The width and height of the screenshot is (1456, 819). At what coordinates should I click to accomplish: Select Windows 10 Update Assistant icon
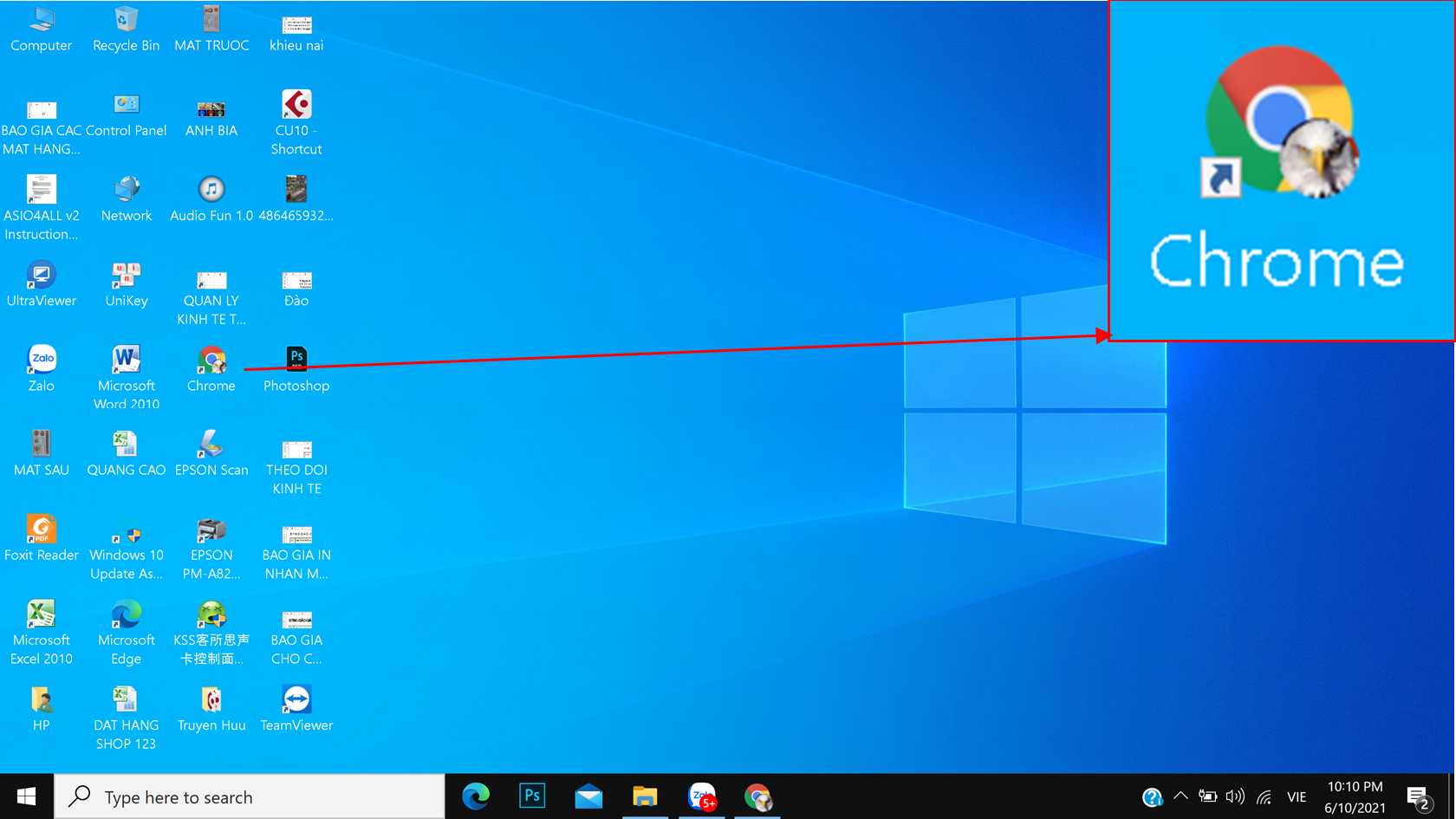[127, 550]
